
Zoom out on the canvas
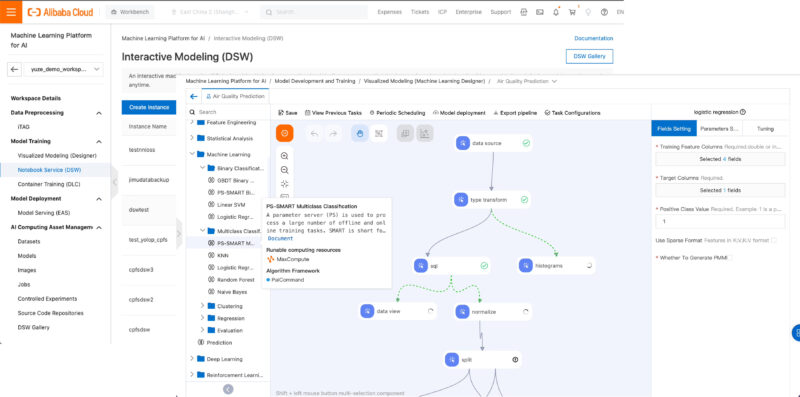285,170
